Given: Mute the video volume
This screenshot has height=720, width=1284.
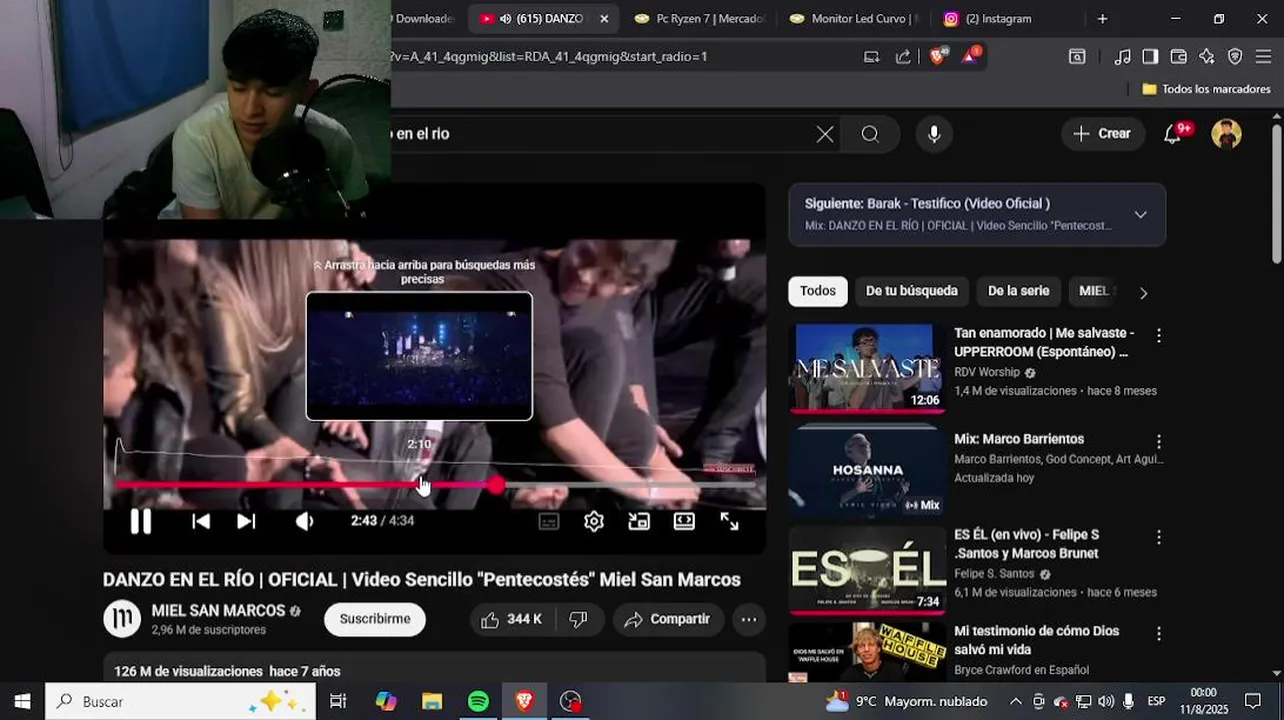Looking at the screenshot, I should tap(305, 521).
